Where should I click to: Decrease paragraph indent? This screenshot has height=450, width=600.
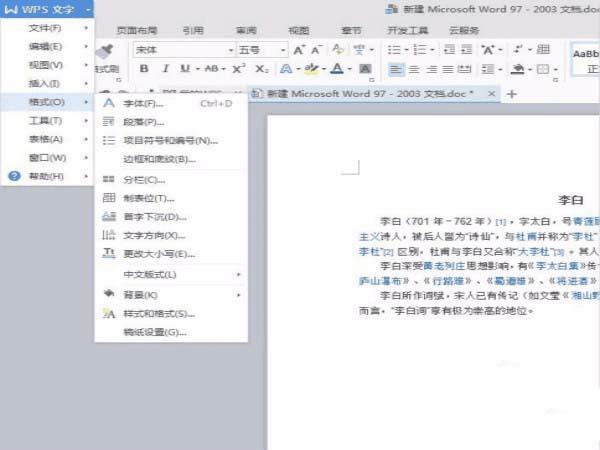point(449,49)
